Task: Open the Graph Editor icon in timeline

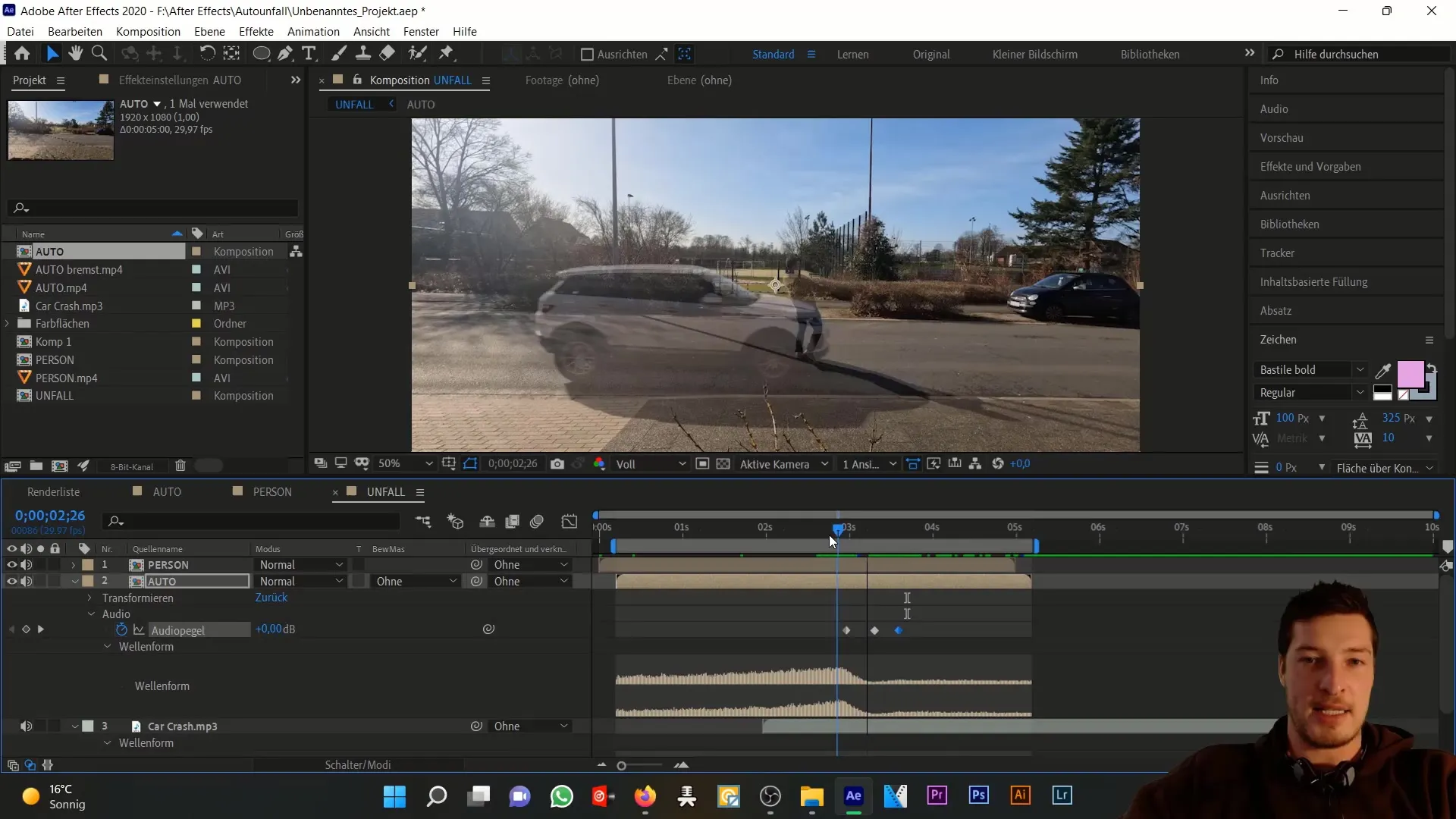Action: (x=570, y=522)
